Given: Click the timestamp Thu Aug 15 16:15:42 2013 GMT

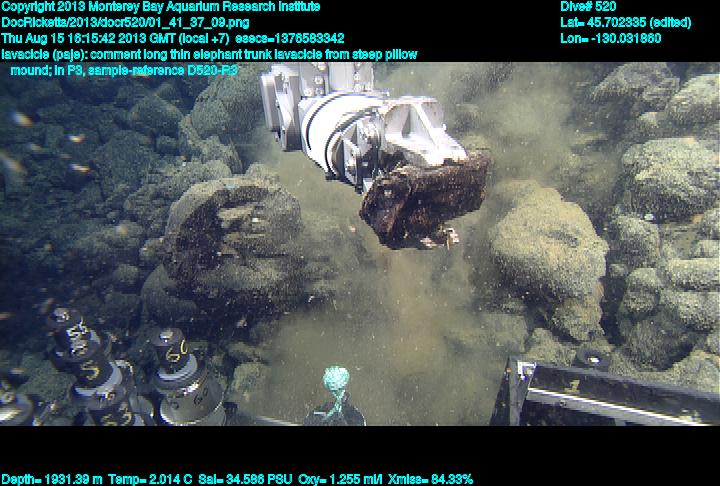Looking at the screenshot, I should coord(88,39).
